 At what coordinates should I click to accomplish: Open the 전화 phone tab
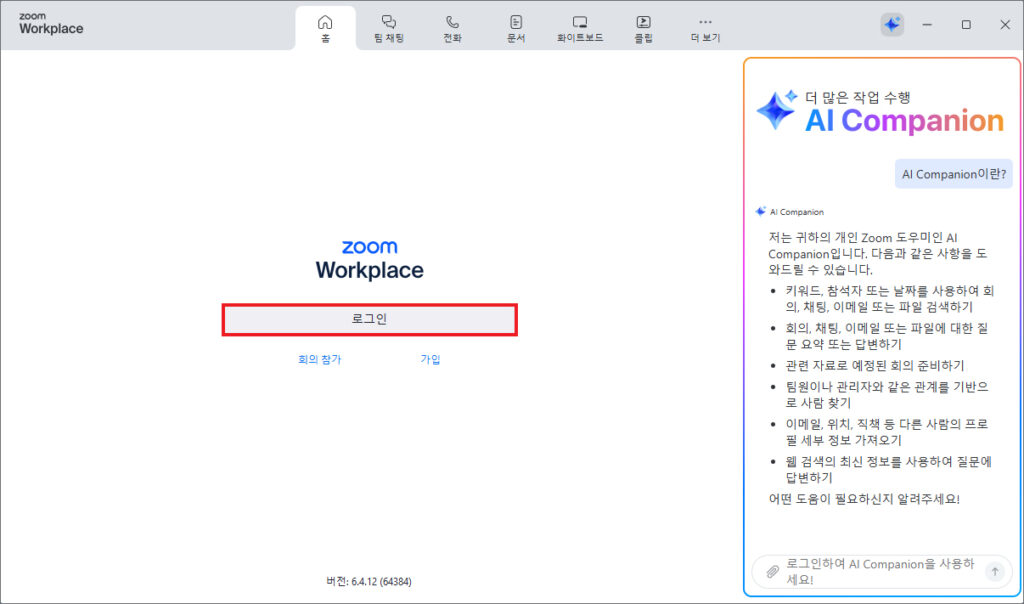[452, 29]
